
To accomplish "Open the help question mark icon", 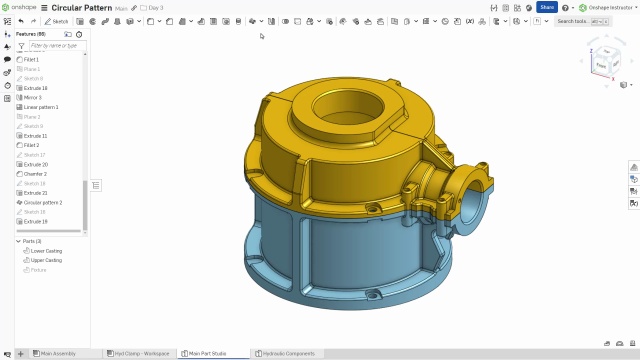I will coord(565,8).
